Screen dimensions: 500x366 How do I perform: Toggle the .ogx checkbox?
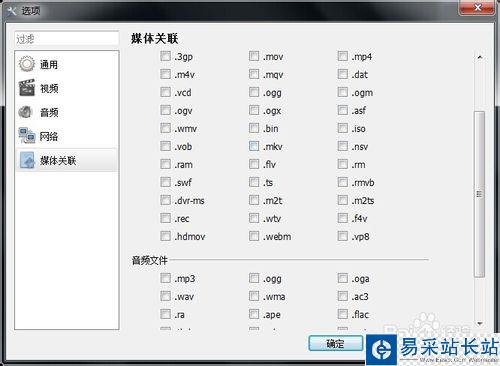pos(254,110)
